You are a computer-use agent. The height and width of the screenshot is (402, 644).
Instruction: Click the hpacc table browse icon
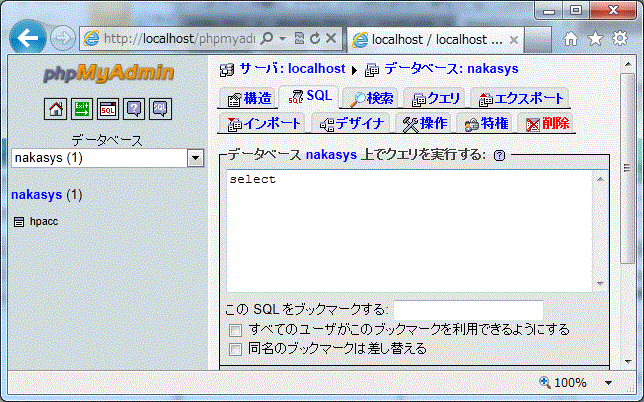click(18, 222)
